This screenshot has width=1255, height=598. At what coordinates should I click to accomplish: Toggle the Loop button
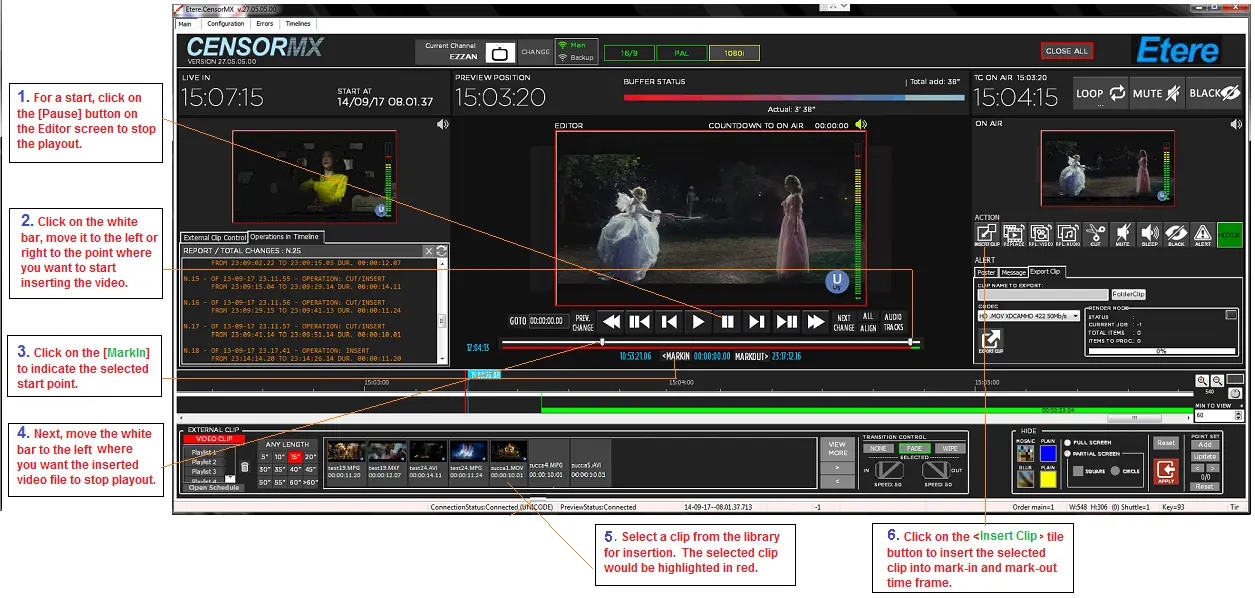point(1101,94)
